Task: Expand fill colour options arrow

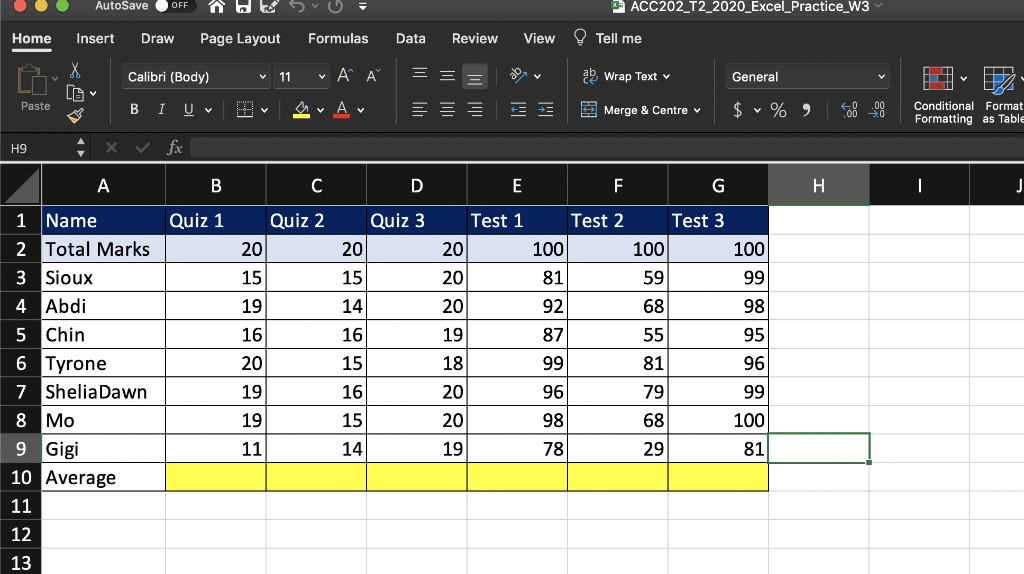Action: 321,110
